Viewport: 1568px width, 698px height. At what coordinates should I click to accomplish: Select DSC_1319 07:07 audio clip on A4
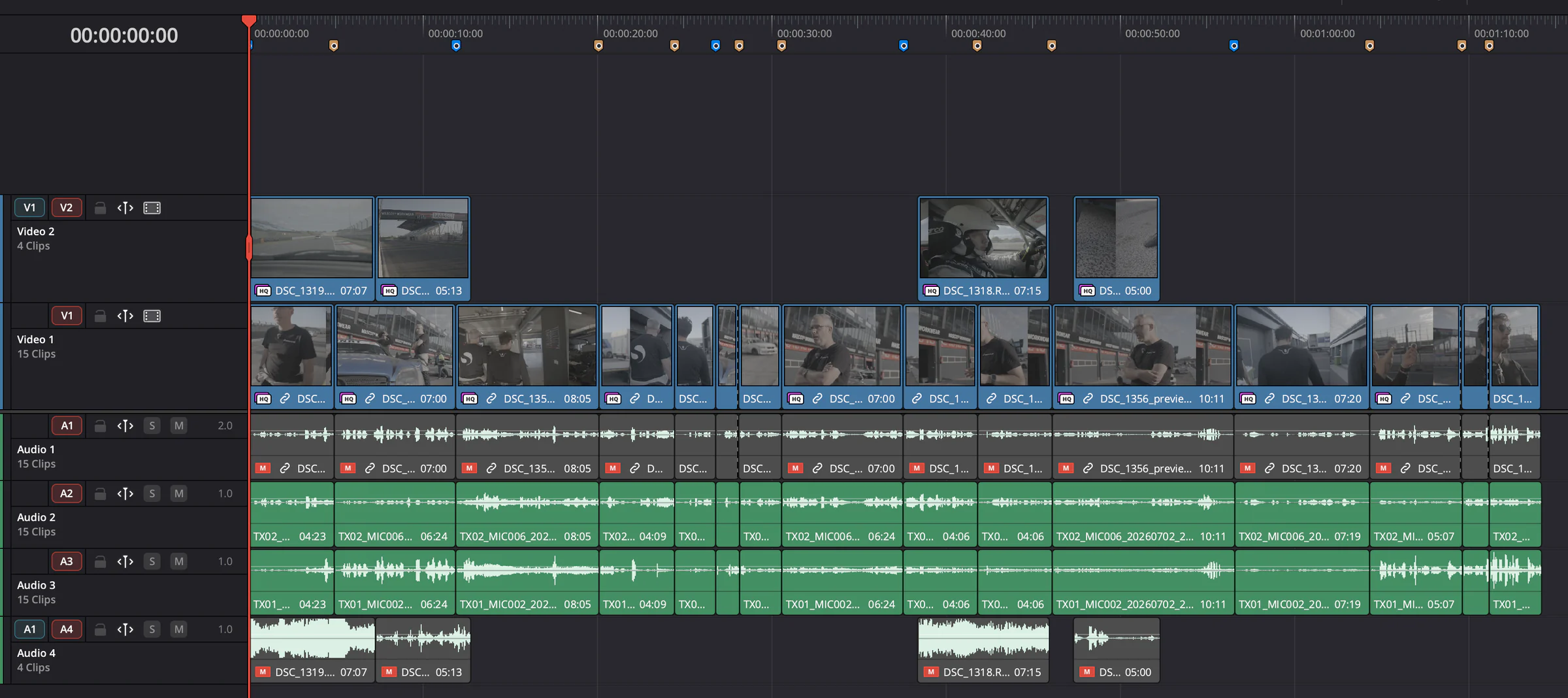(x=312, y=650)
